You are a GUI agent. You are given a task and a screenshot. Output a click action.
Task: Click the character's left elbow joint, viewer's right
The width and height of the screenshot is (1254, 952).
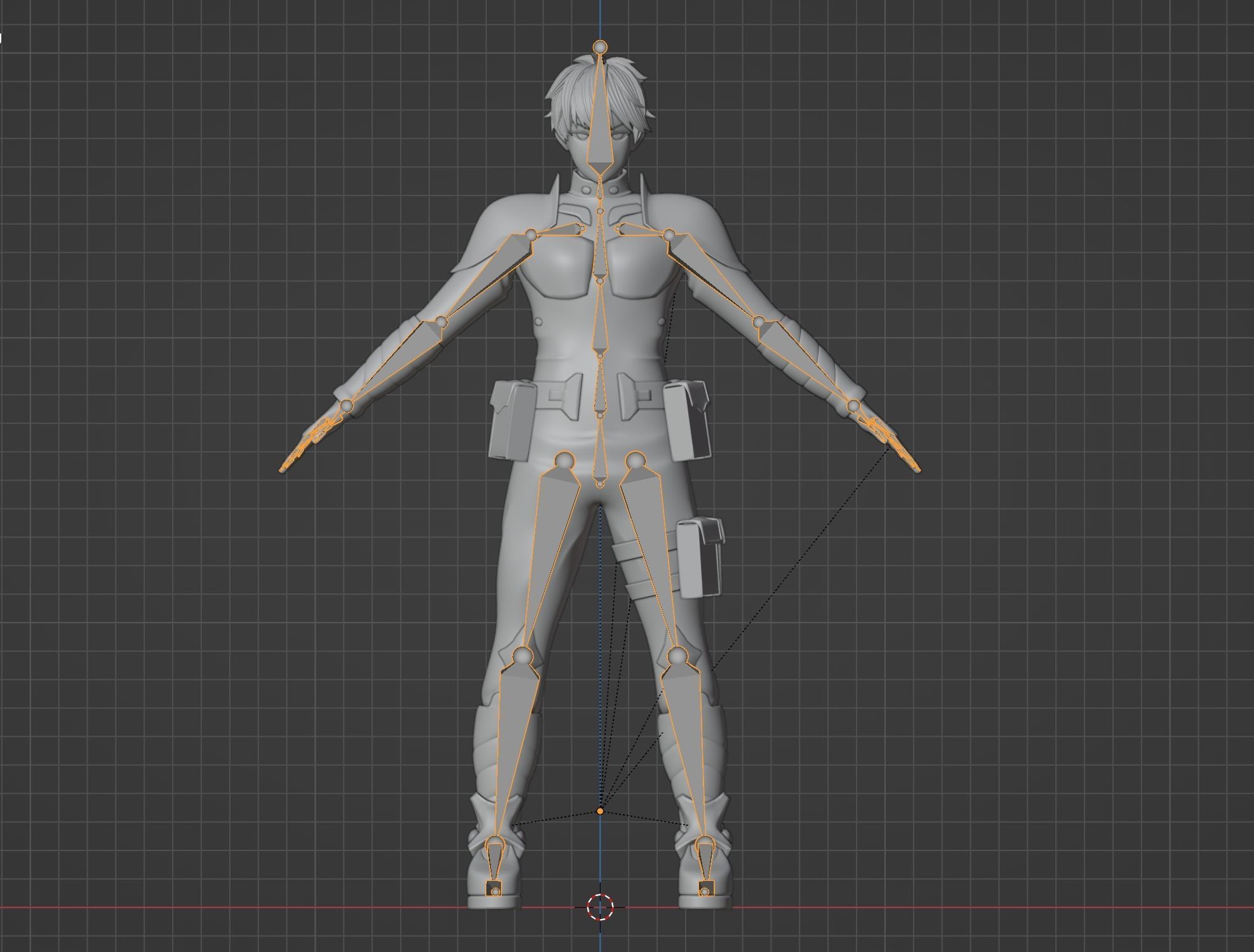758,322
